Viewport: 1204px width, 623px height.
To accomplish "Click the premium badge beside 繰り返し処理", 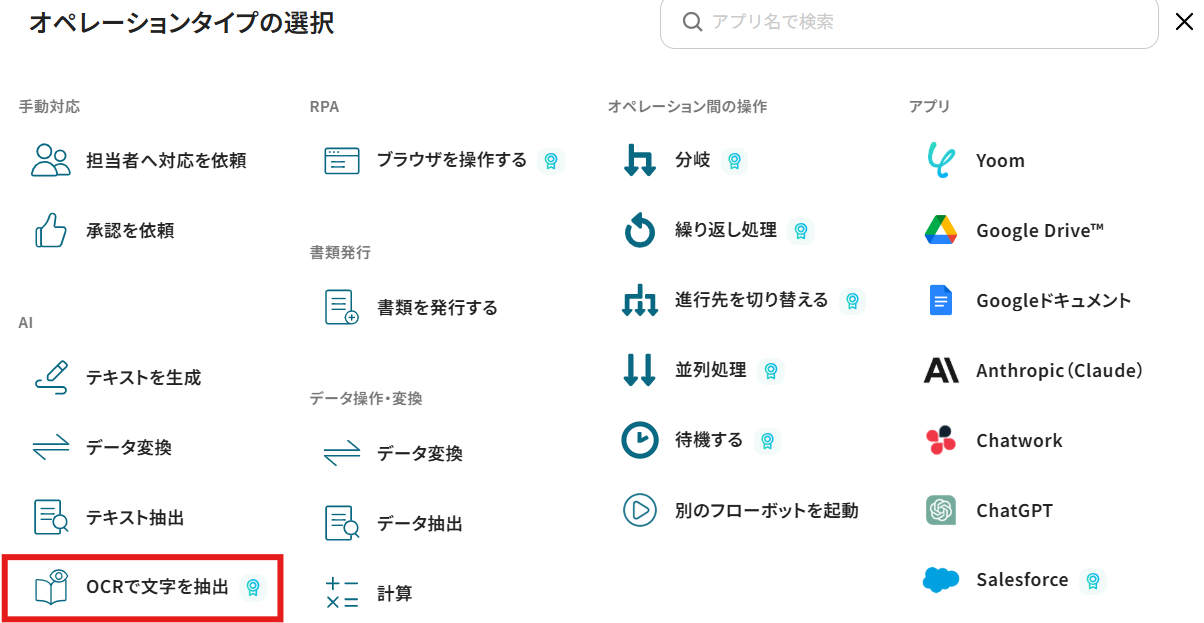I will [800, 230].
